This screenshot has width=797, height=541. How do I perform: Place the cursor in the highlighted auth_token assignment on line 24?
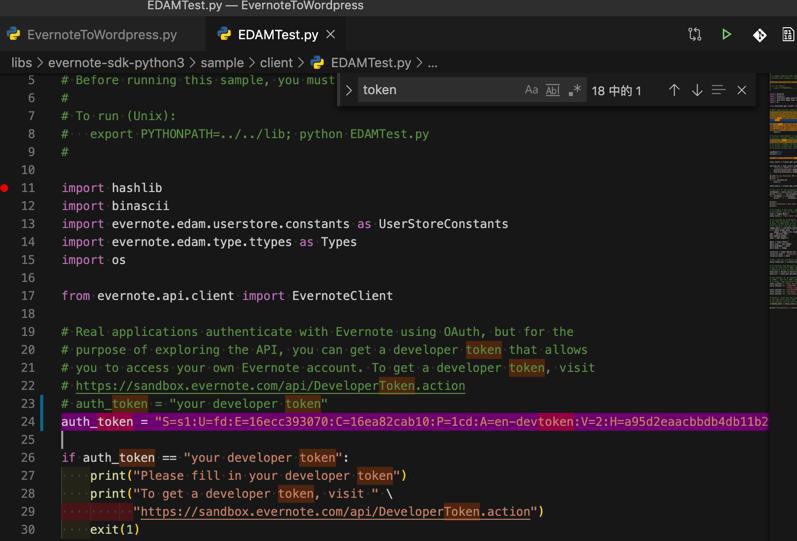pos(414,422)
